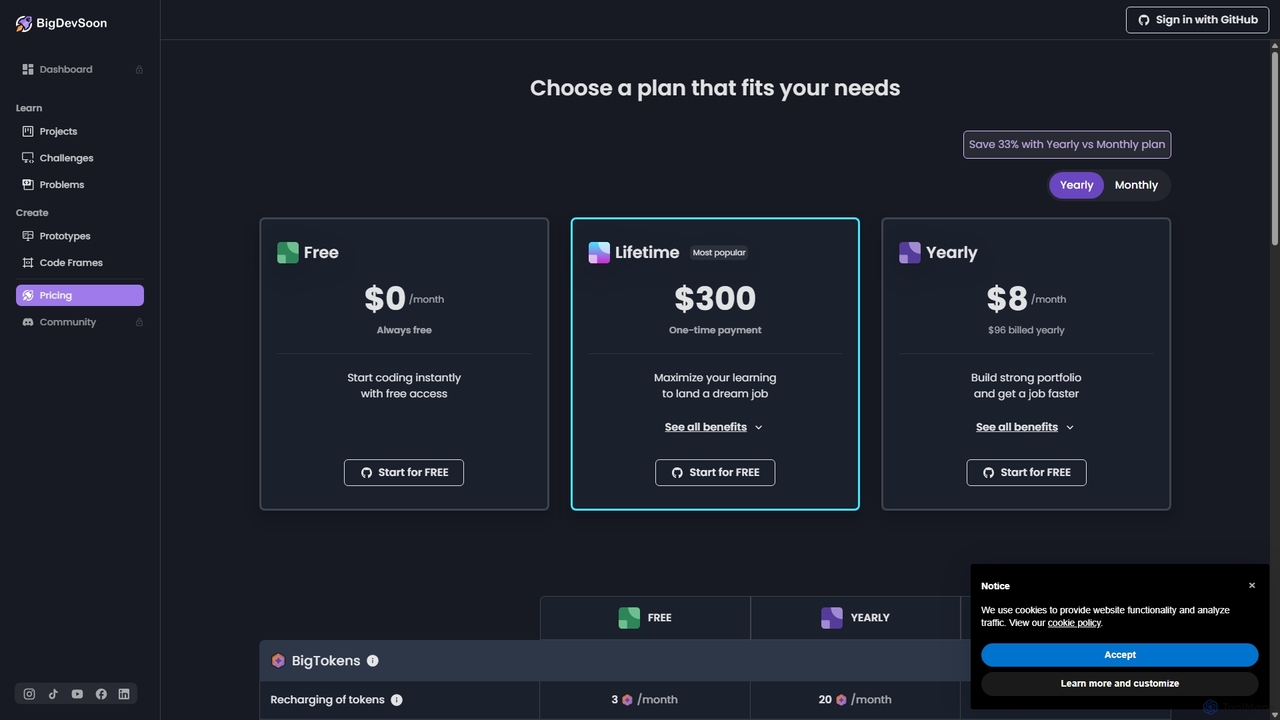Open LinkedIn social icon in sidebar
Image resolution: width=1280 pixels, height=720 pixels.
(124, 694)
